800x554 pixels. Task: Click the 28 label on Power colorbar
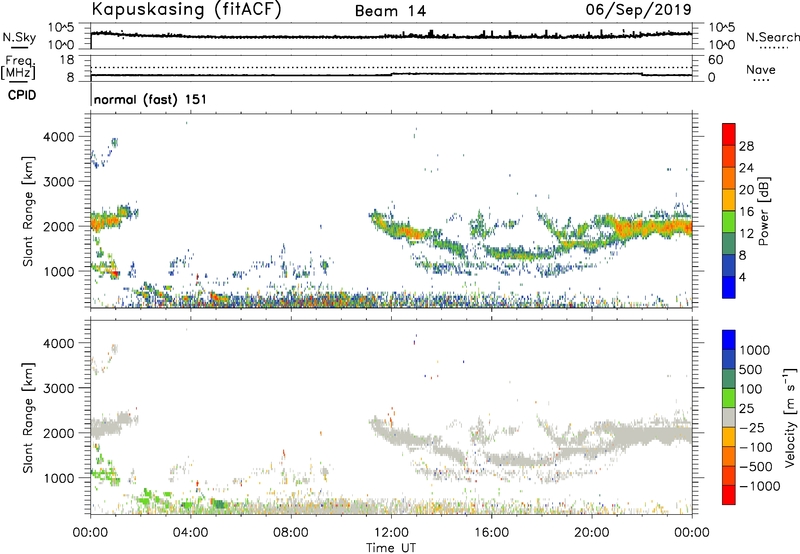point(746,146)
